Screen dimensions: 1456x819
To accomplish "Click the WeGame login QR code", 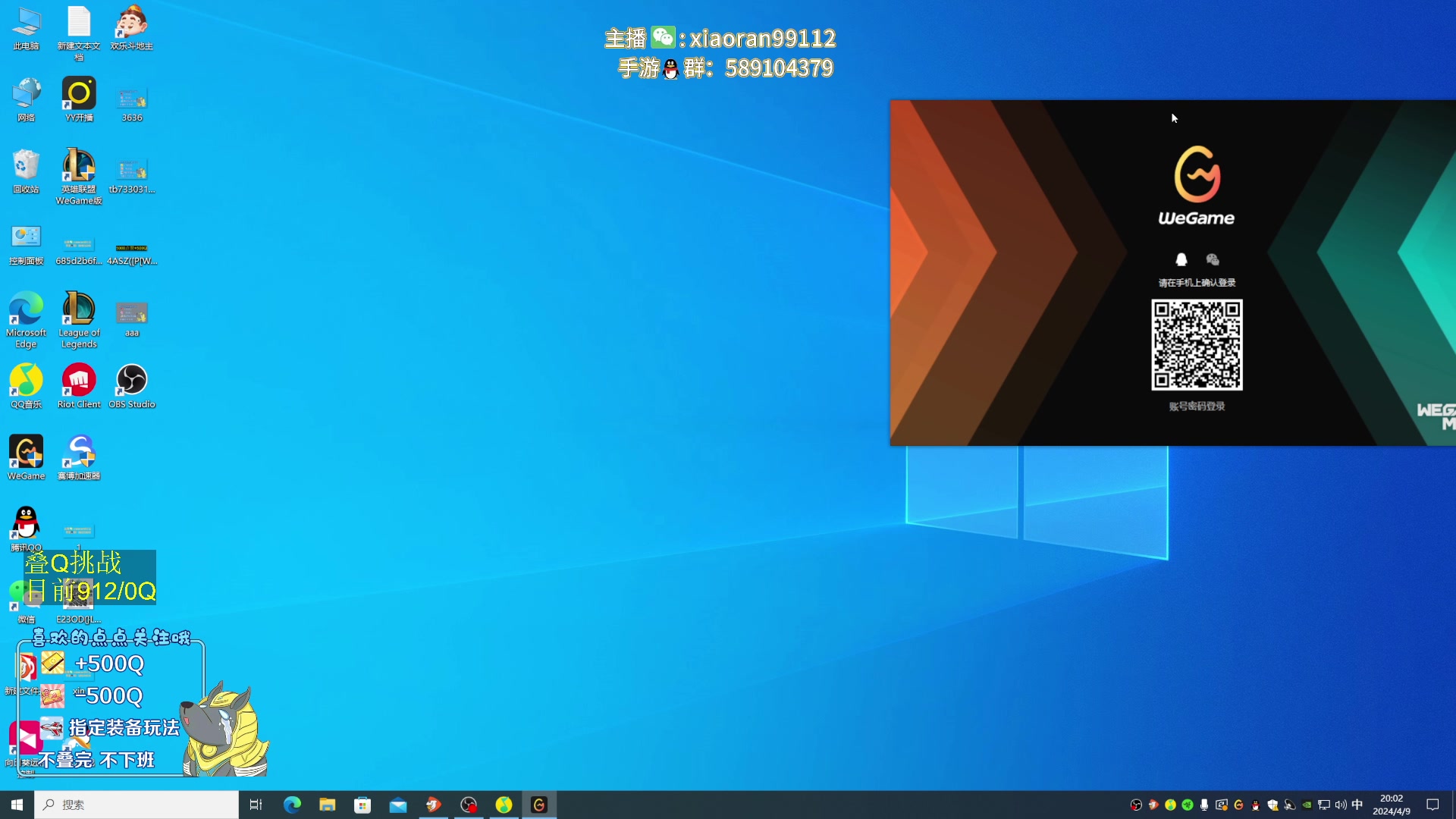I will click(1197, 345).
